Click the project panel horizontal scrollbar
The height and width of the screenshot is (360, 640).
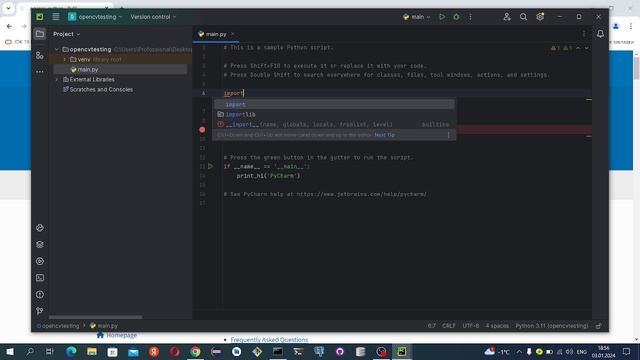96,317
